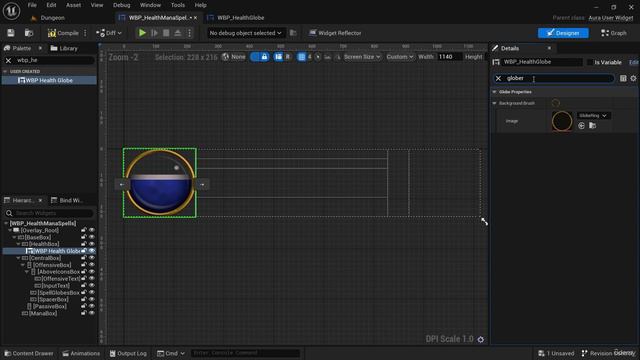Viewport: 640px width, 360px height.
Task: Open compile options three-dot menu
Action: (85, 33)
